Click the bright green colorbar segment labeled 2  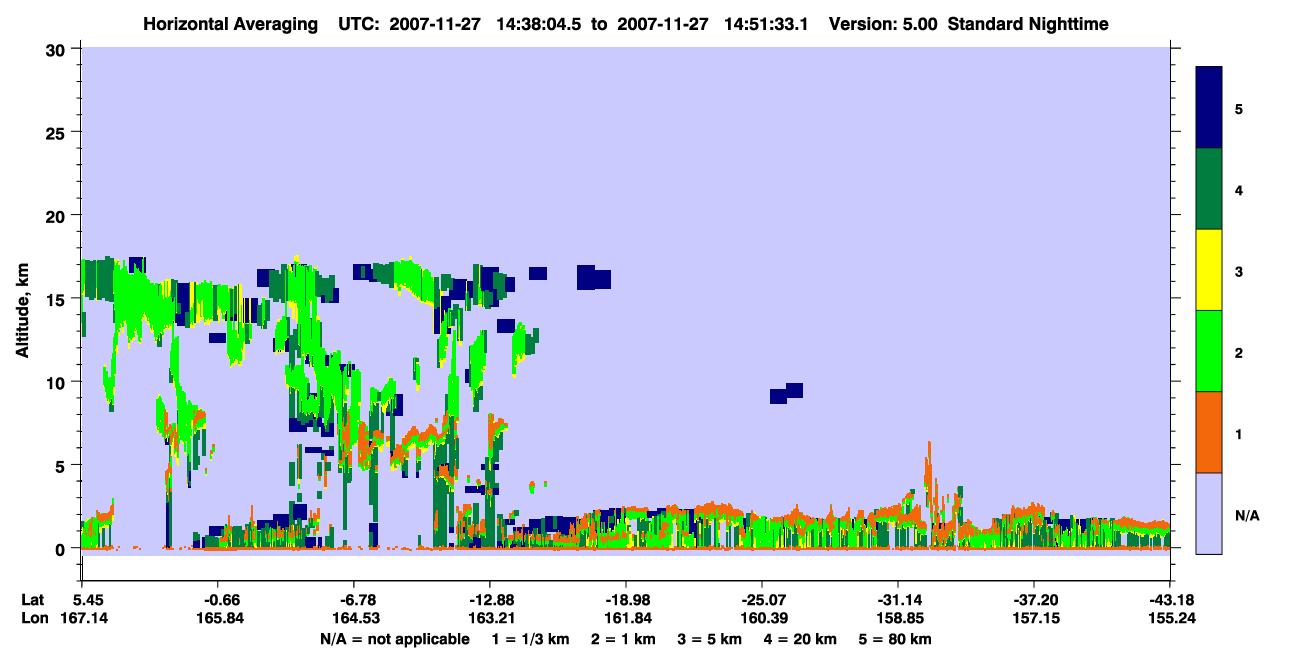[x=1209, y=351]
